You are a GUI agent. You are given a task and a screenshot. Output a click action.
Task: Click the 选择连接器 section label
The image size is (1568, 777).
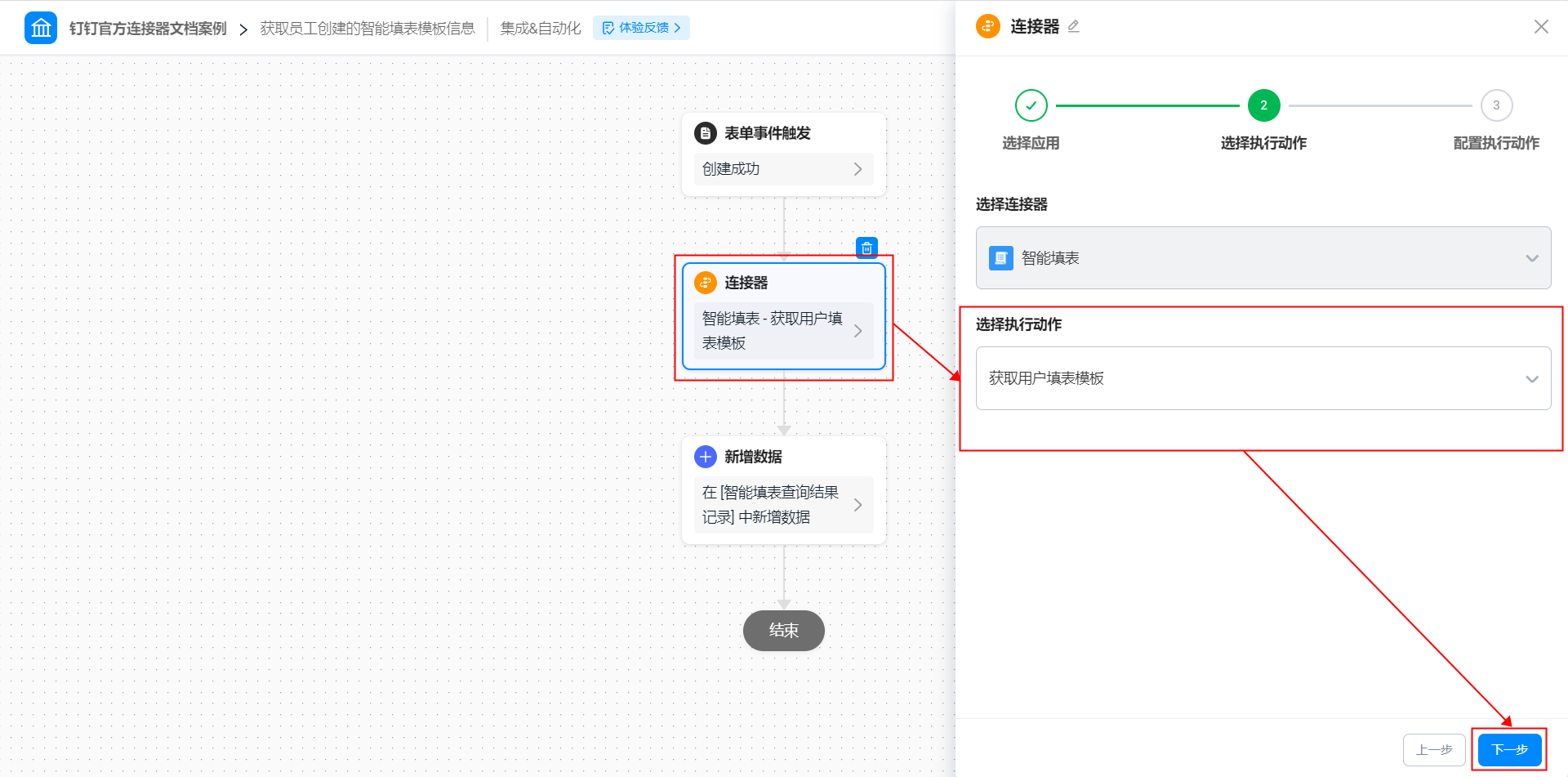[1012, 204]
